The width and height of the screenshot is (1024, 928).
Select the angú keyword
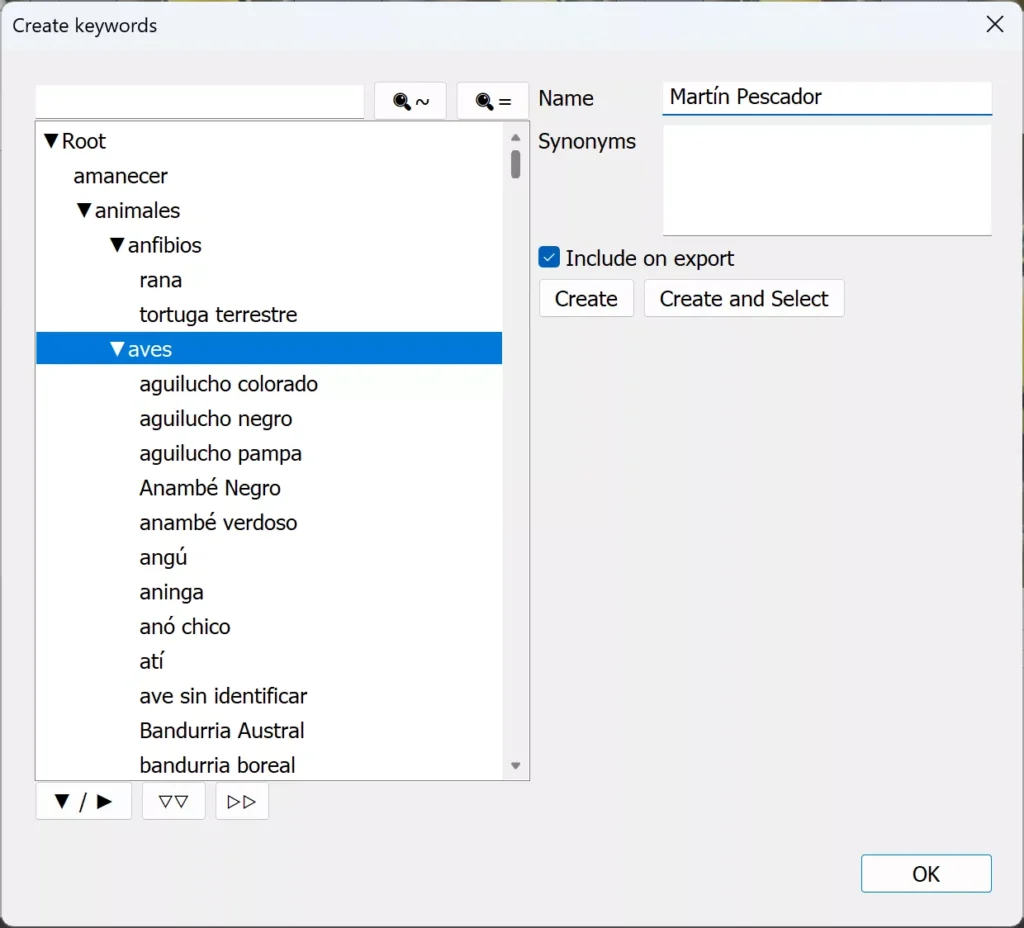click(163, 557)
